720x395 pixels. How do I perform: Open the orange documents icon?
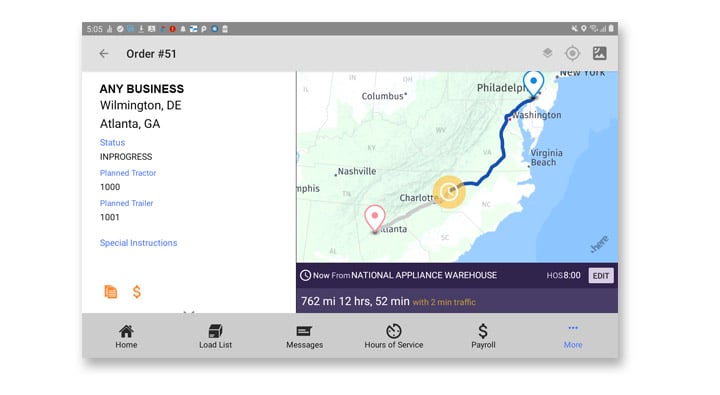[111, 292]
